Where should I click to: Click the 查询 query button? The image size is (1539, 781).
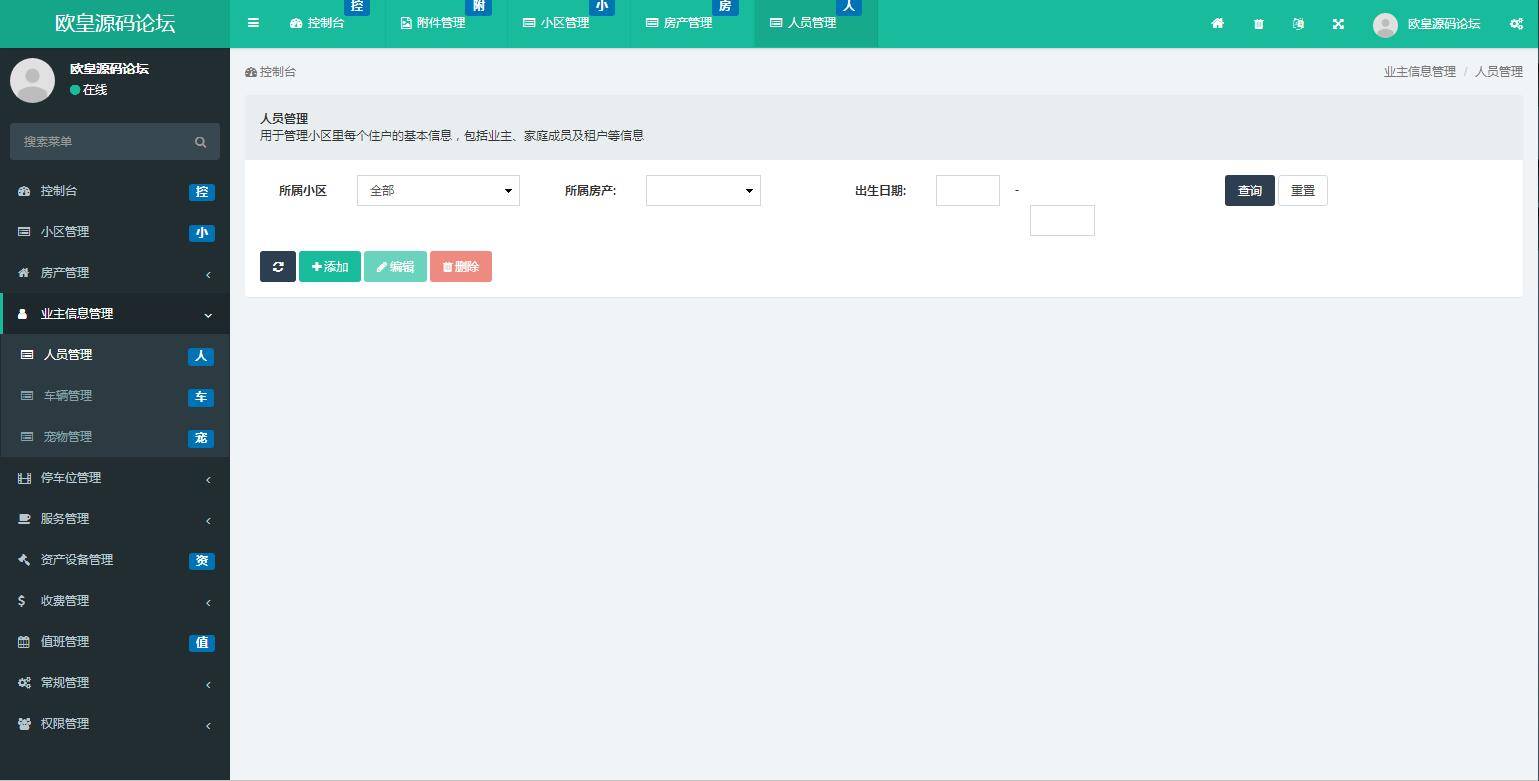1249,190
